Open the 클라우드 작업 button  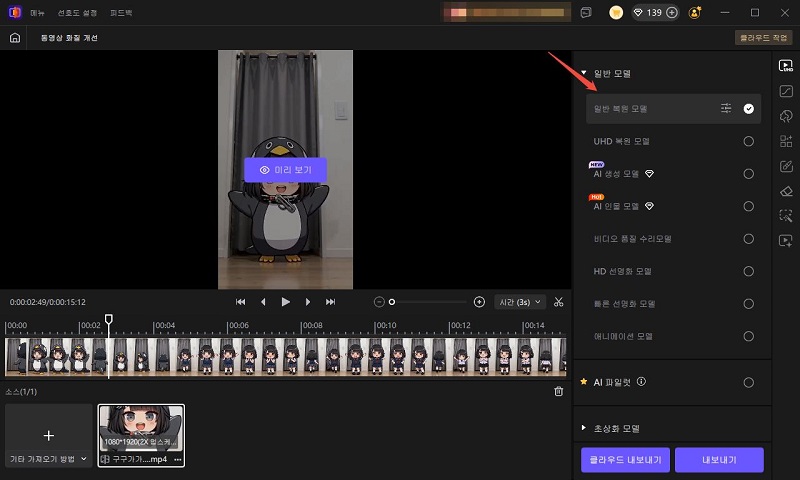point(763,38)
